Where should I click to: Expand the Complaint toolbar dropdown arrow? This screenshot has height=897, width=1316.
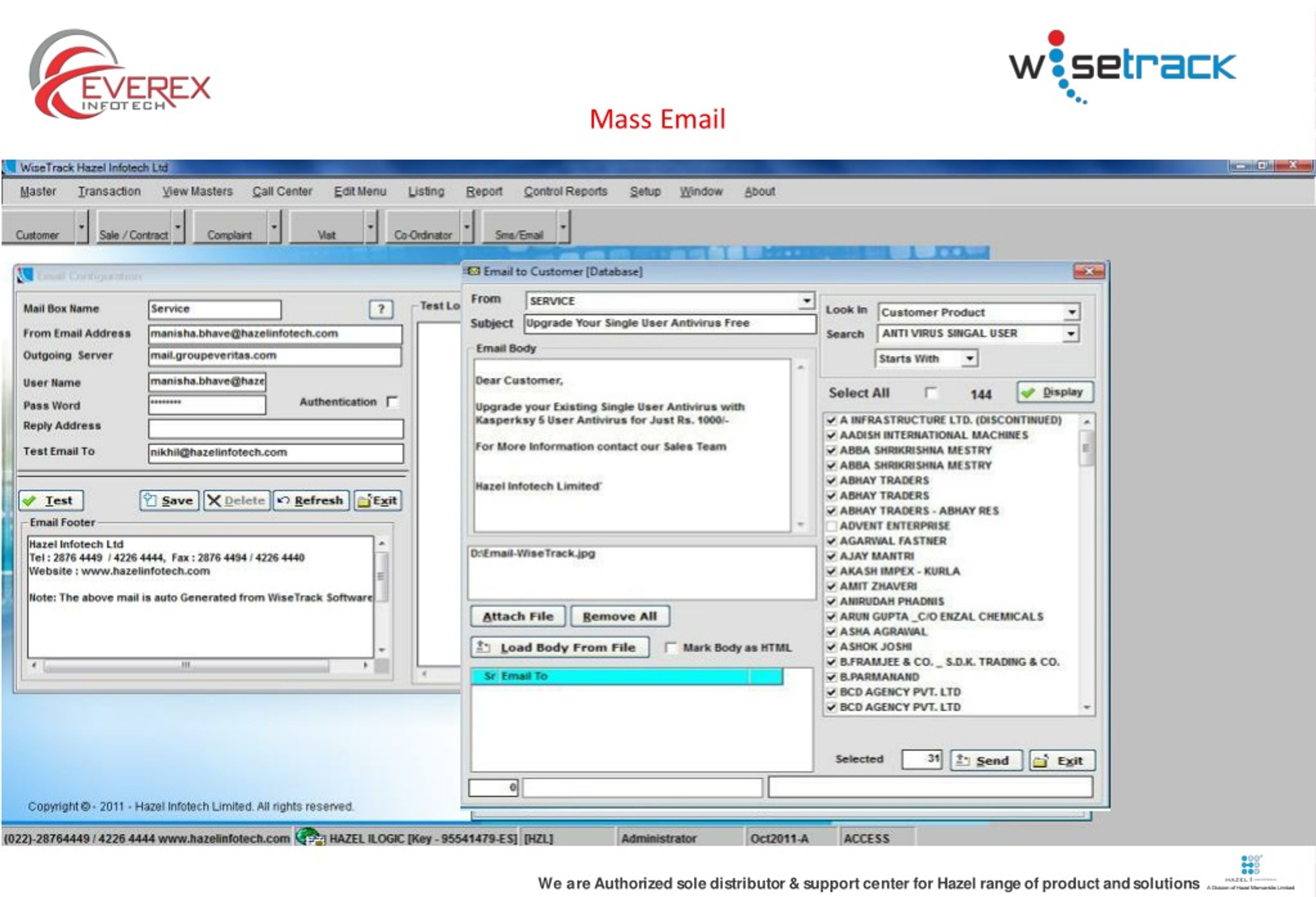coord(274,227)
